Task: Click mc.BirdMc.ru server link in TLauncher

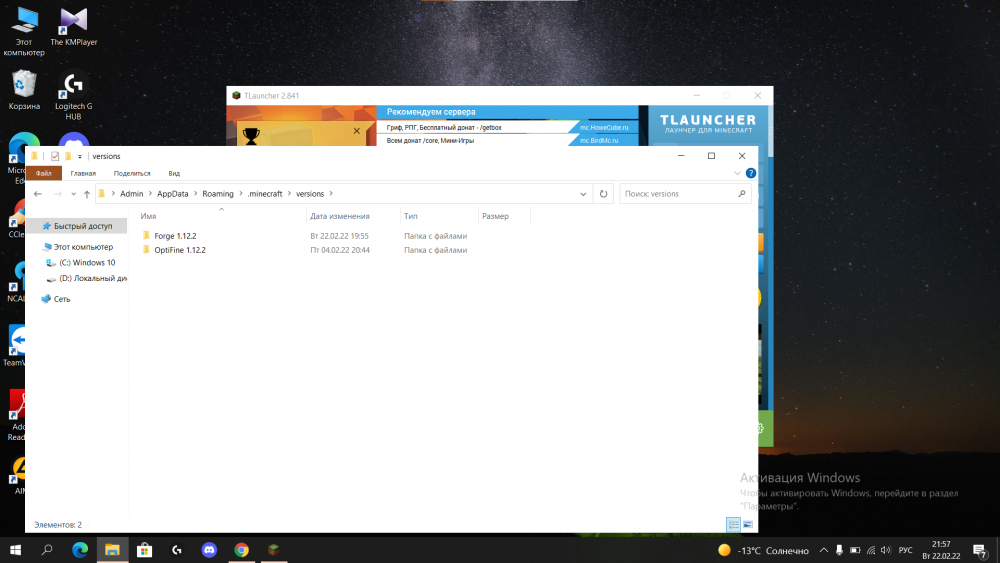Action: coord(599,140)
